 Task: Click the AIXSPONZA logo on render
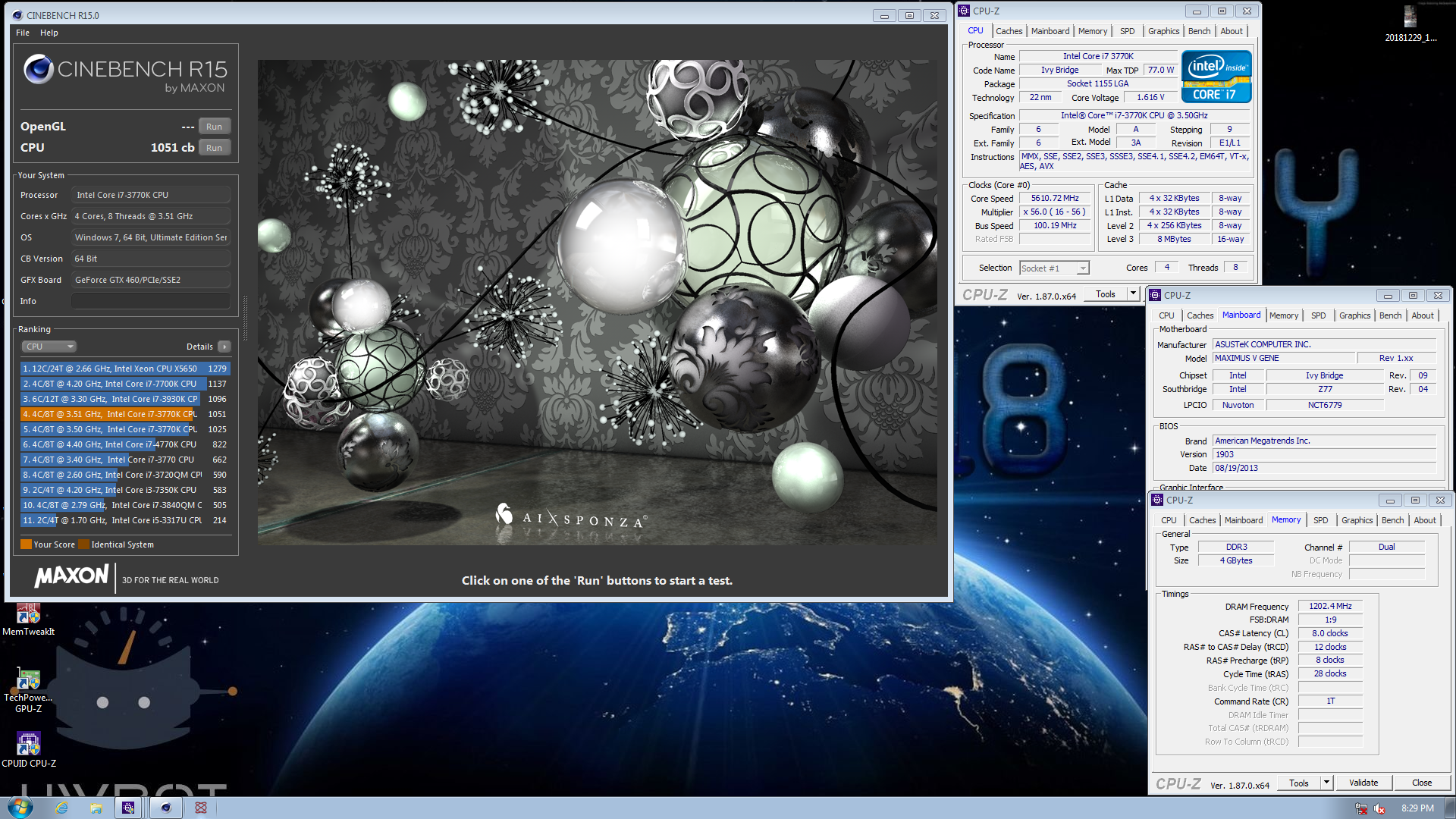570,517
